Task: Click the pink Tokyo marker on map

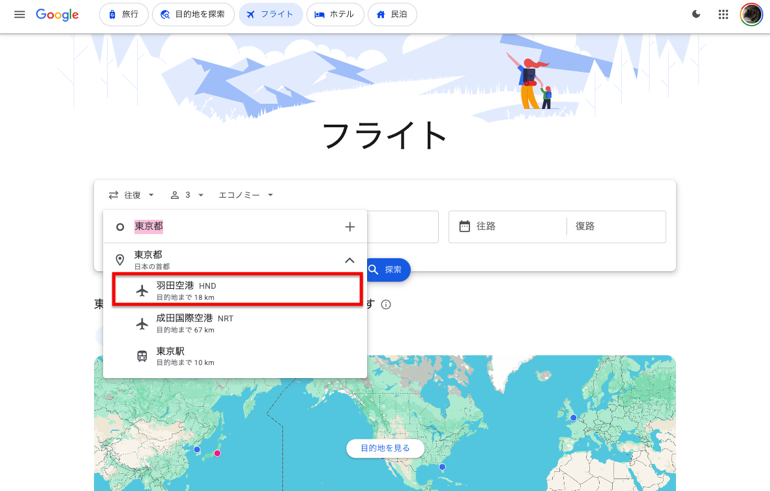Action: [x=218, y=453]
